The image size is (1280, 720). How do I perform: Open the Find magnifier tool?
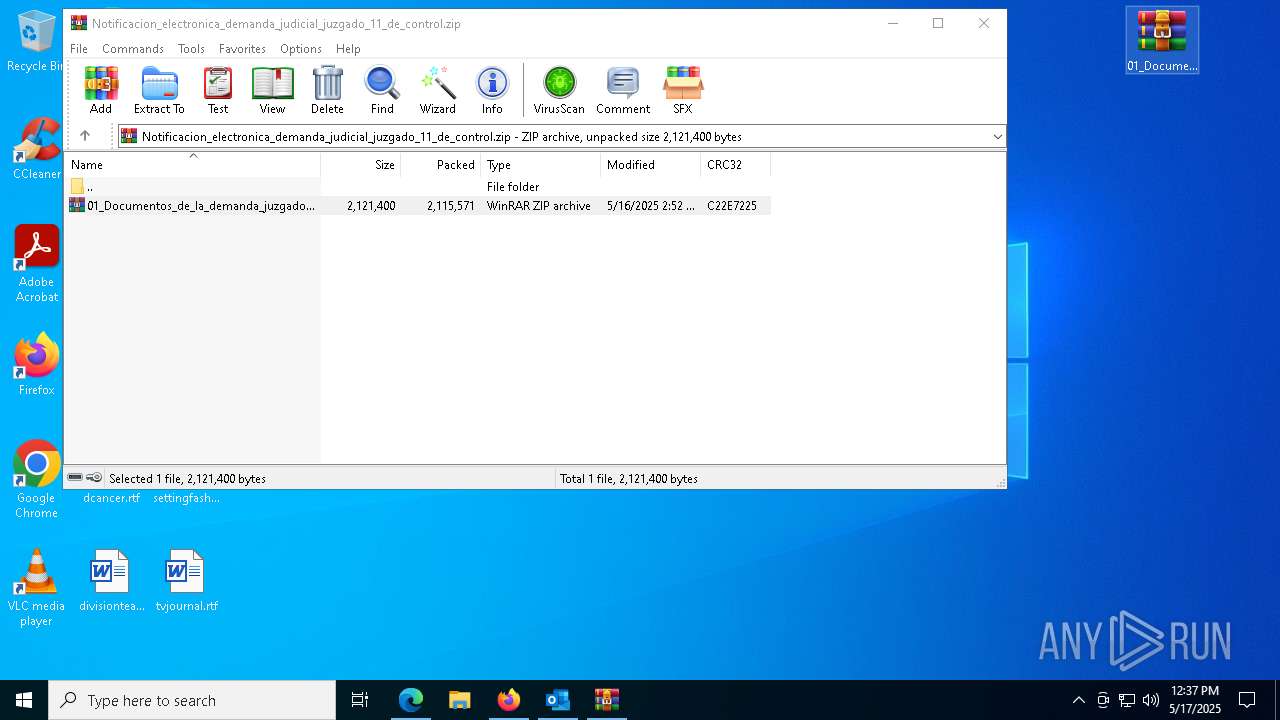pyautogui.click(x=382, y=91)
